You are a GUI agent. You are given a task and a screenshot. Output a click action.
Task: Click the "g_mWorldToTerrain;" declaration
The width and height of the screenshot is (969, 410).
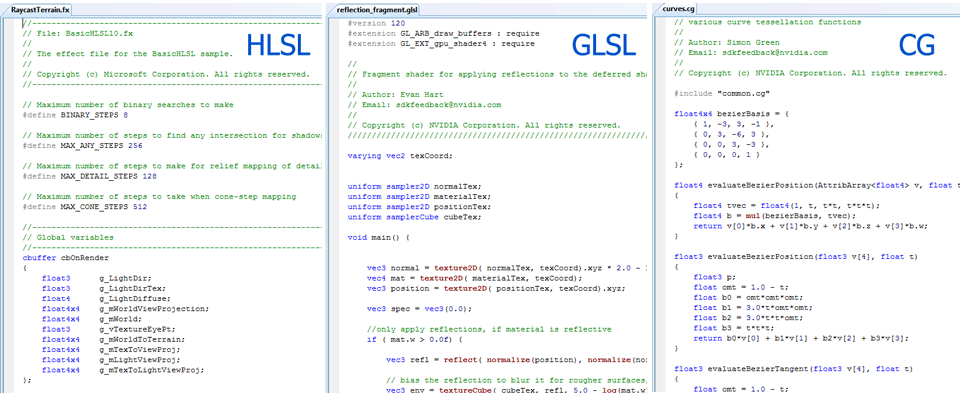pyautogui.click(x=142, y=339)
